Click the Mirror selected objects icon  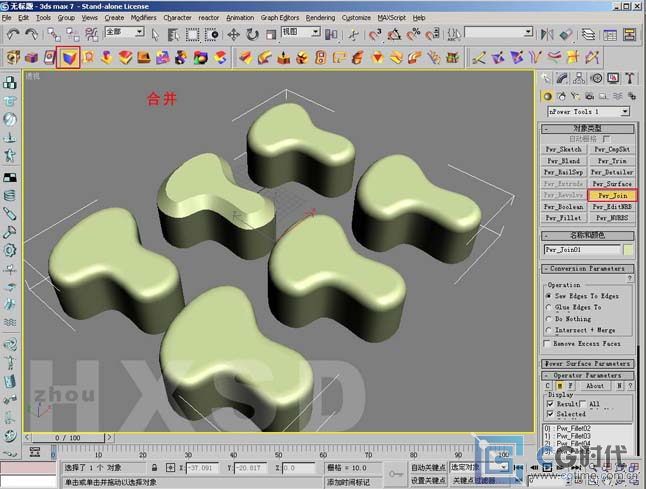(x=547, y=34)
